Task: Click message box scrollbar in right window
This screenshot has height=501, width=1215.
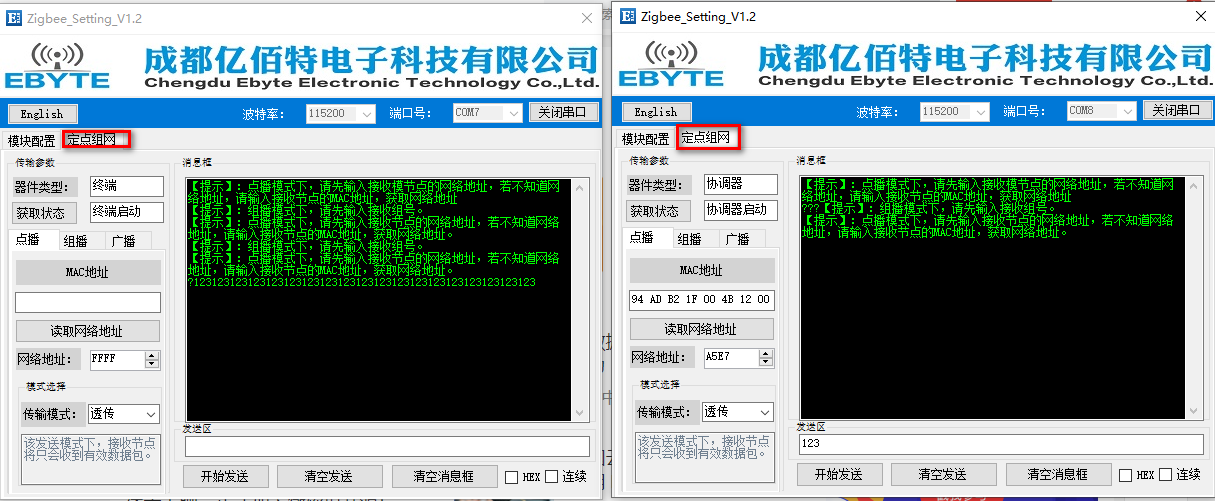Action: (1191, 298)
